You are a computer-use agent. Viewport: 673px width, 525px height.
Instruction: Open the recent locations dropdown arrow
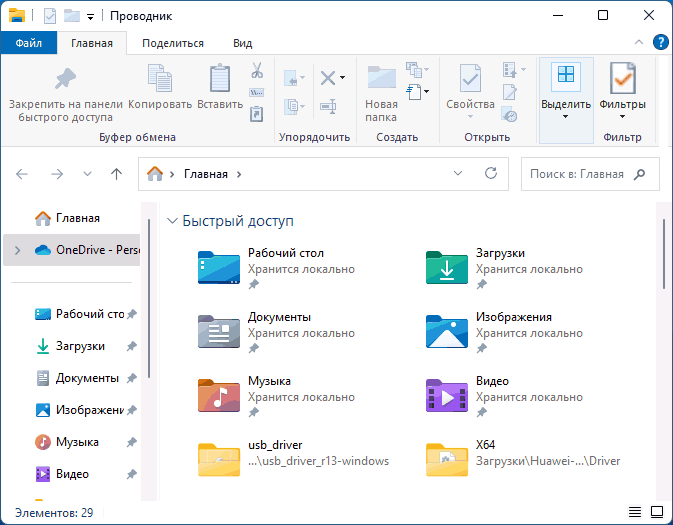[87, 174]
